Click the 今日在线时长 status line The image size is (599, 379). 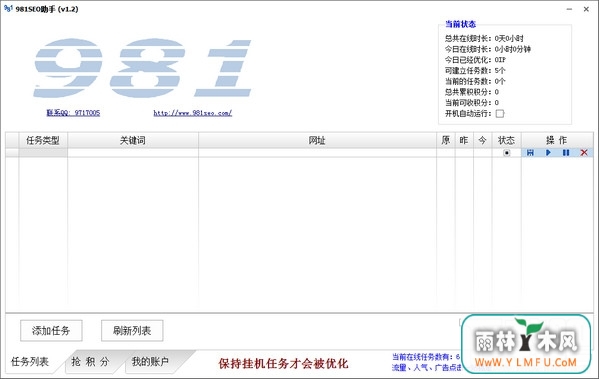(488, 49)
